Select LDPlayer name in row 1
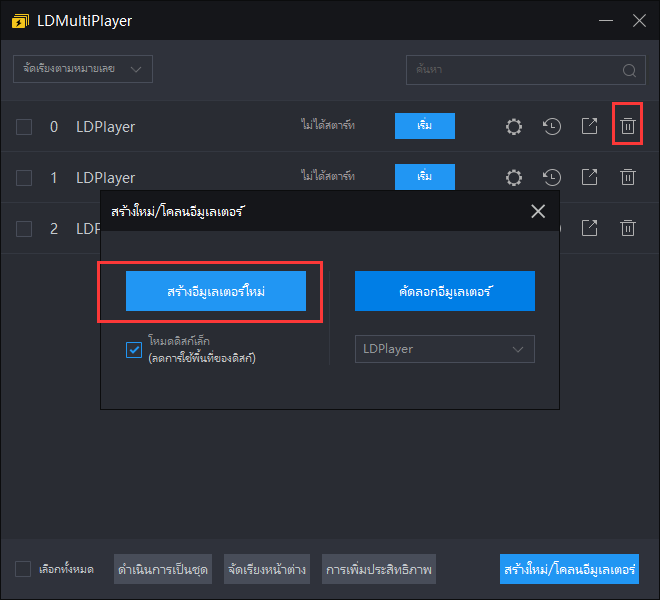660x600 pixels. pyautogui.click(x=105, y=178)
